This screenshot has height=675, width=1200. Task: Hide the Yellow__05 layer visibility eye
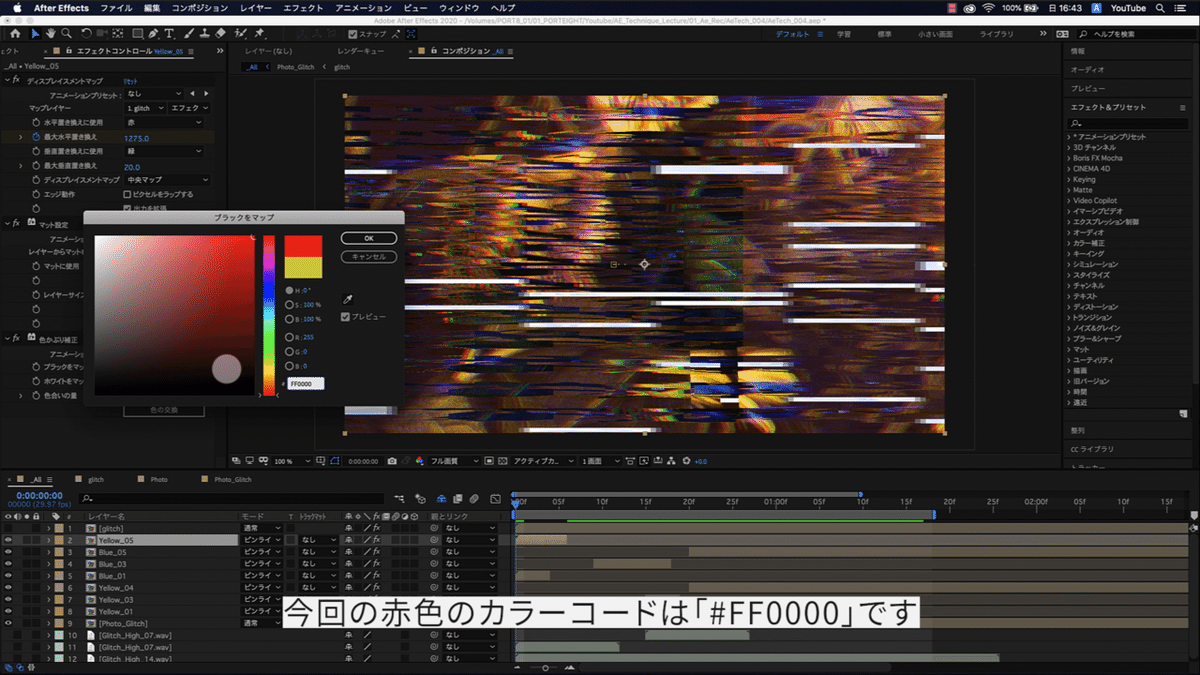pos(8,539)
